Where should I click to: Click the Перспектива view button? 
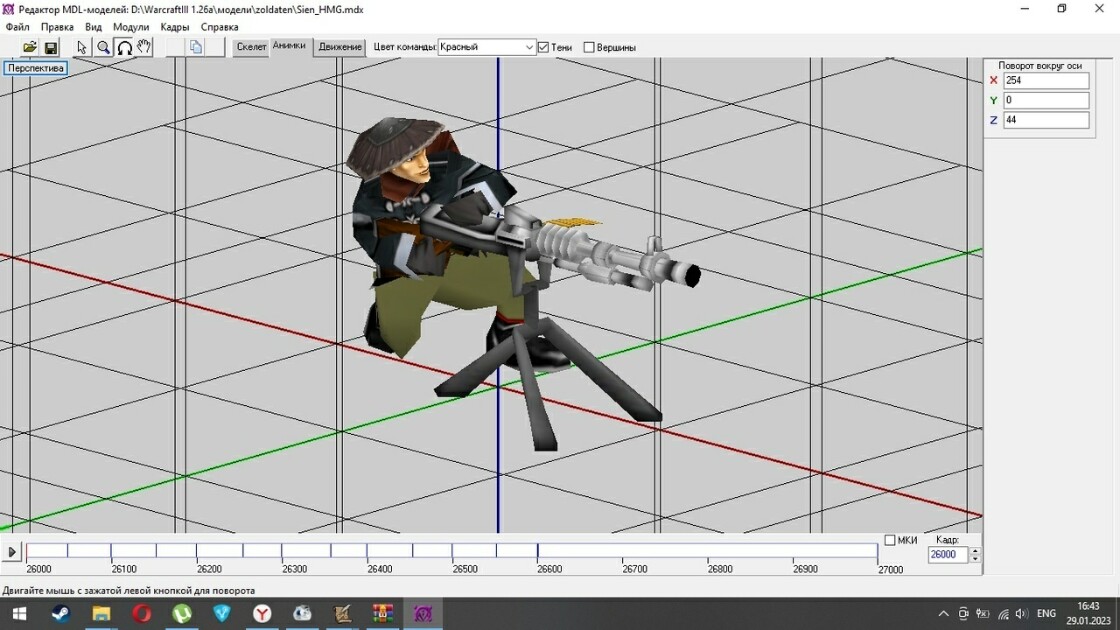[36, 68]
